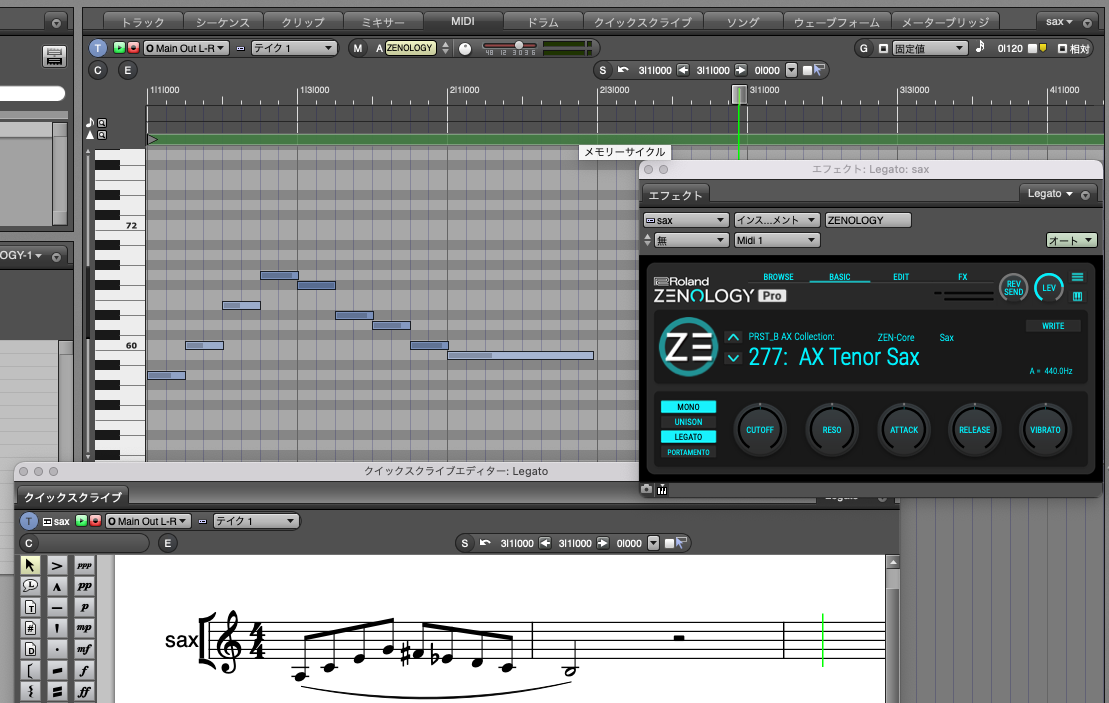The width and height of the screenshot is (1109, 703).
Task: Click the ZENOLOGY ZE logo icon
Action: pyautogui.click(x=688, y=347)
